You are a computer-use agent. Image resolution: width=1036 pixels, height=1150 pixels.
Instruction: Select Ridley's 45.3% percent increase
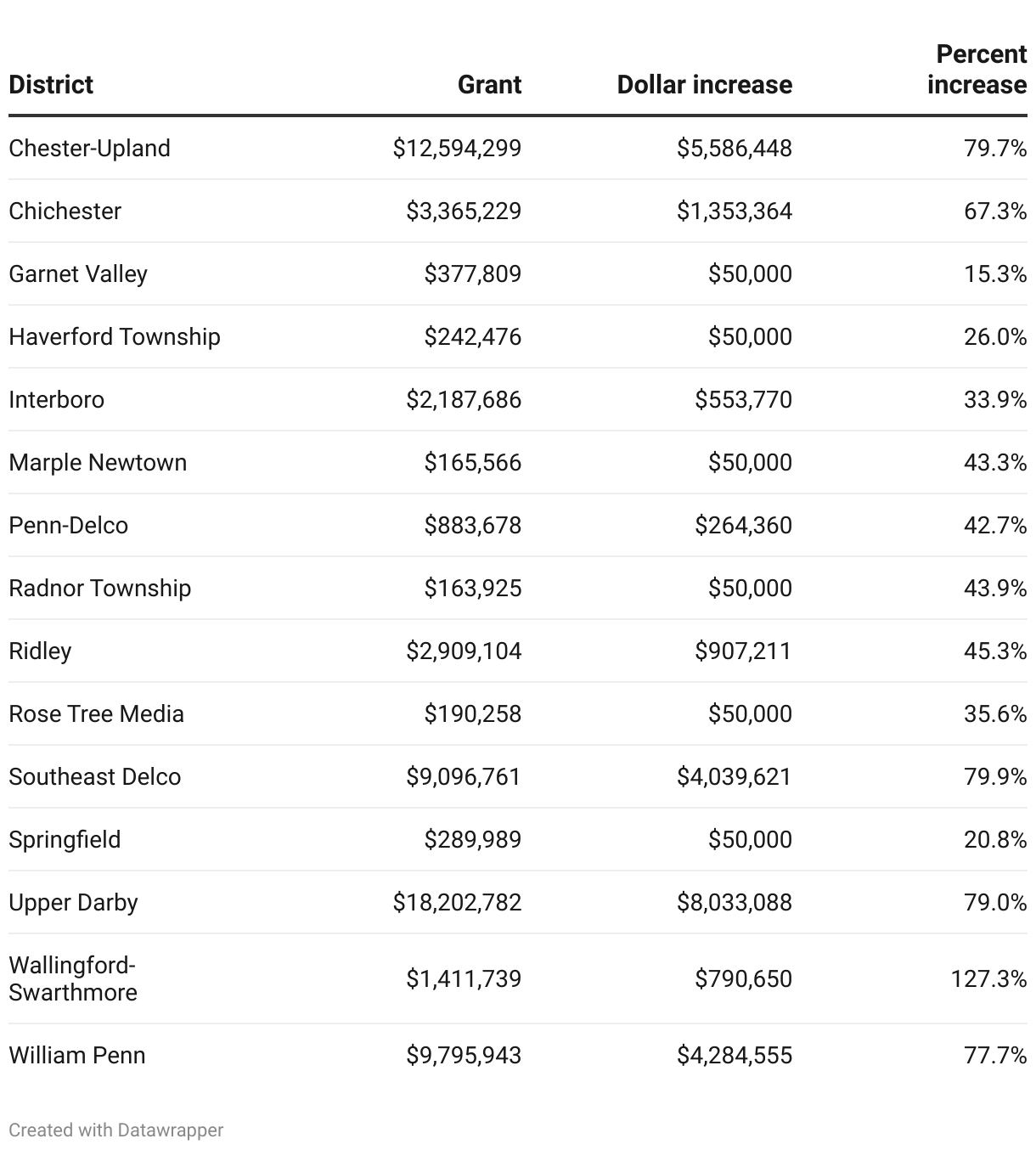(x=995, y=651)
